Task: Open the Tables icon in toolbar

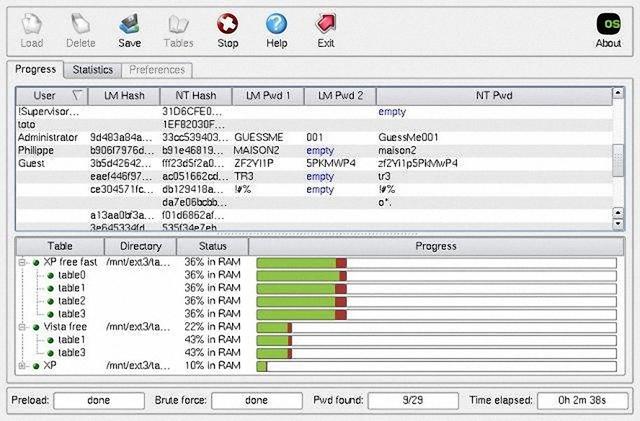Action: click(178, 24)
